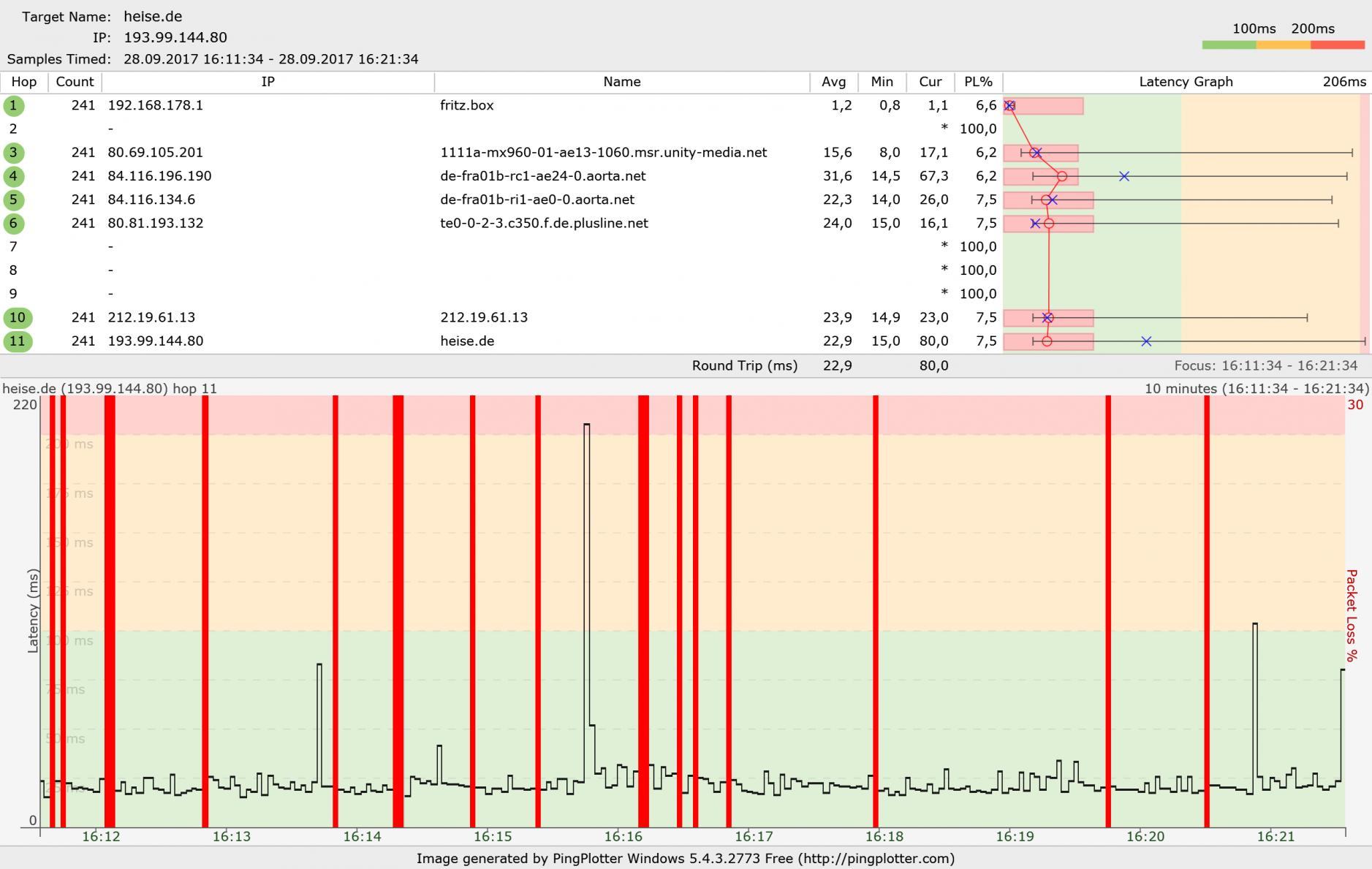Click the green hop 10 circle icon
Screen dimensions: 1372x869
[x=18, y=317]
